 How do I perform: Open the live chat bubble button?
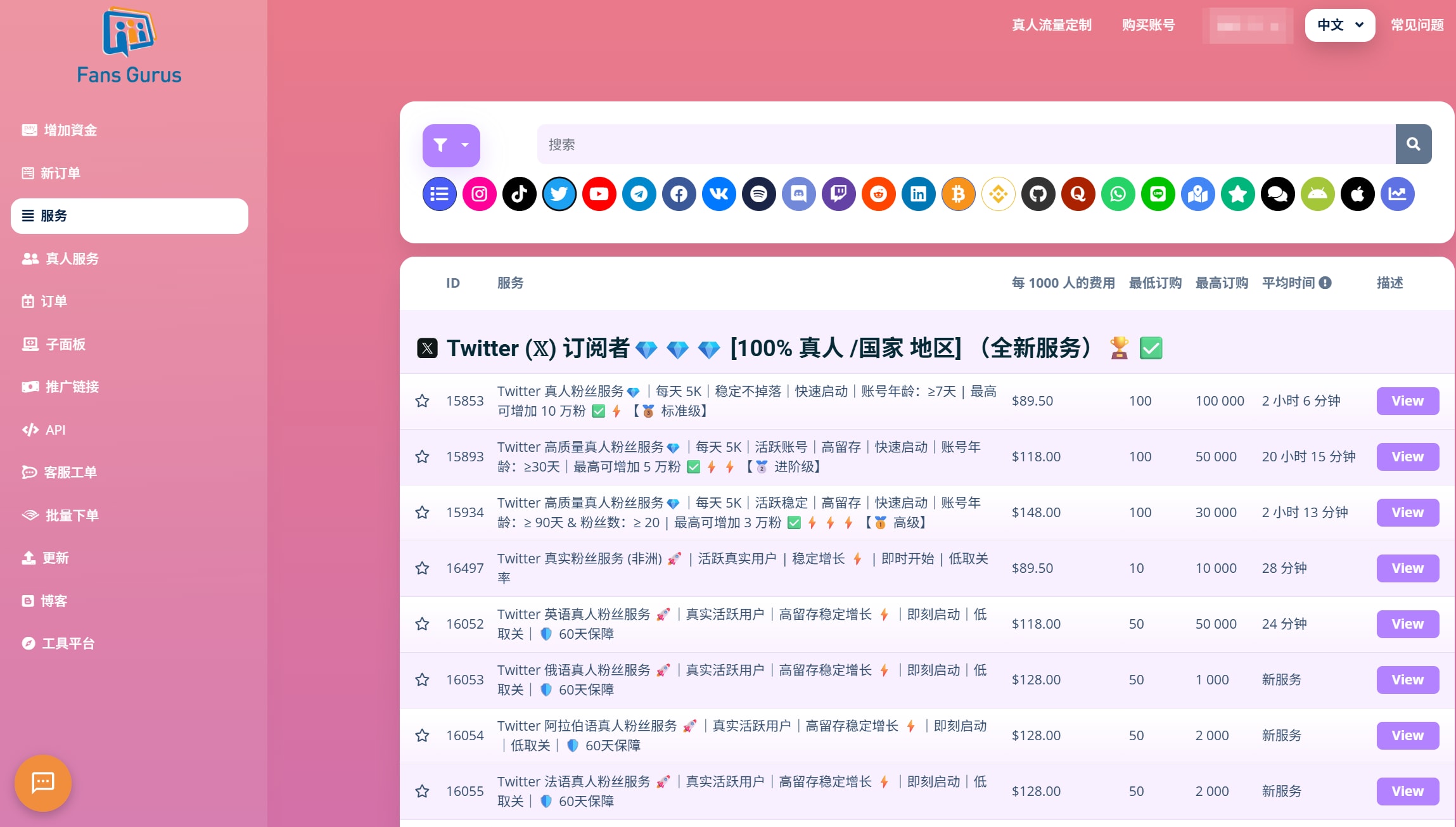coord(43,783)
